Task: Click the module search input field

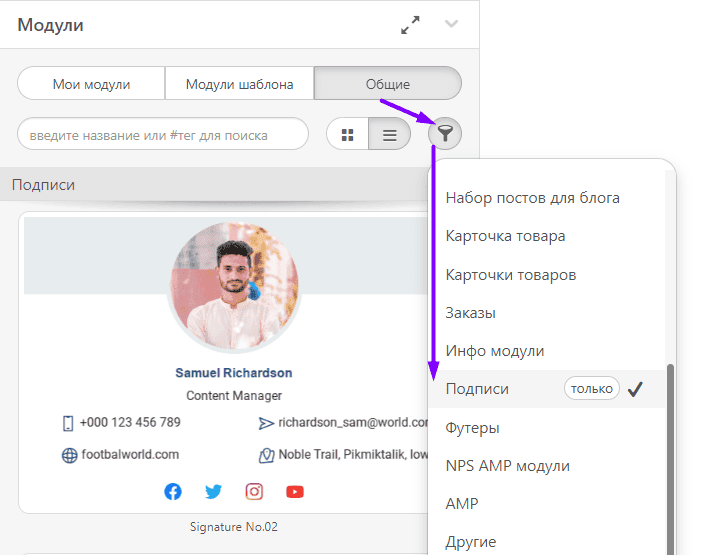Action: 163,134
